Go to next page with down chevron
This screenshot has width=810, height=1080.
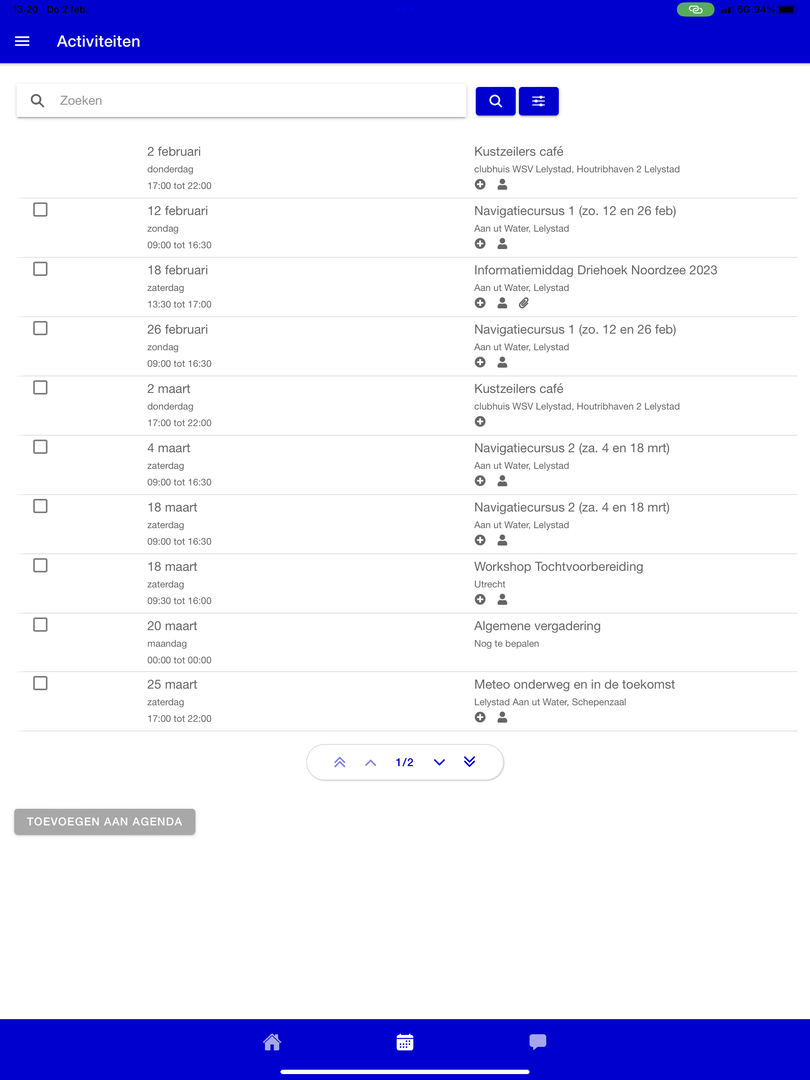click(x=439, y=762)
